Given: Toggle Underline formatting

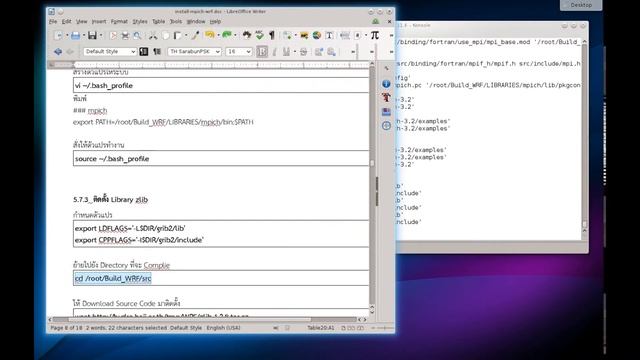Looking at the screenshot, I should (x=286, y=51).
